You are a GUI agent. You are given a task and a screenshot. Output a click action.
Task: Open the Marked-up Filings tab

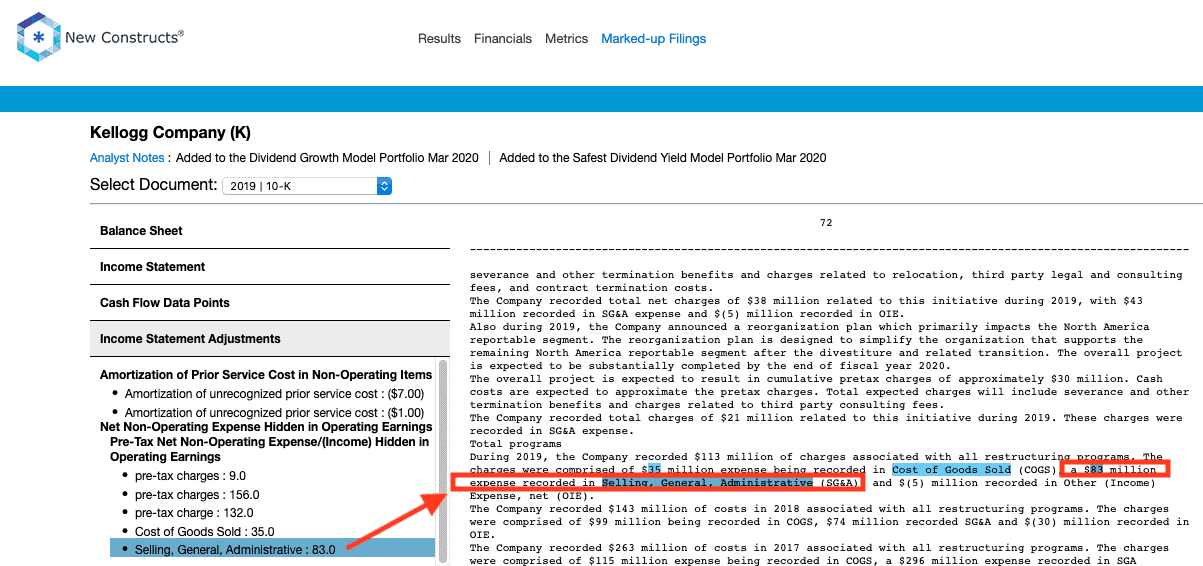[653, 39]
